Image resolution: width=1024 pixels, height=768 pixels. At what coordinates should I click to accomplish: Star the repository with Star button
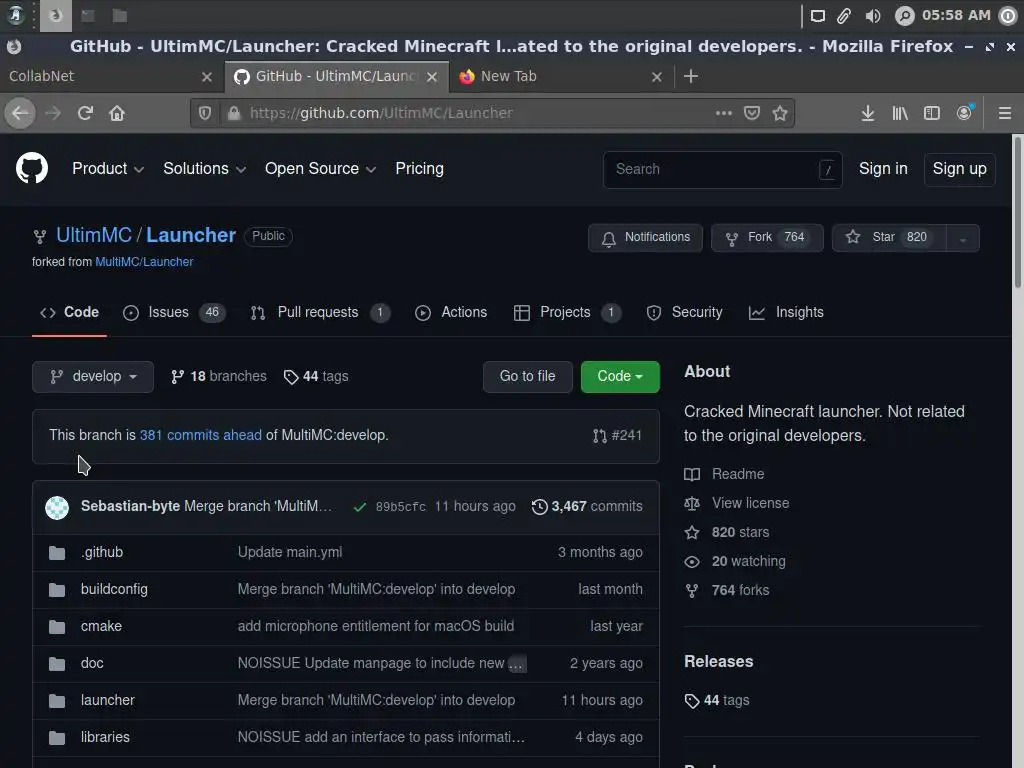pos(889,238)
